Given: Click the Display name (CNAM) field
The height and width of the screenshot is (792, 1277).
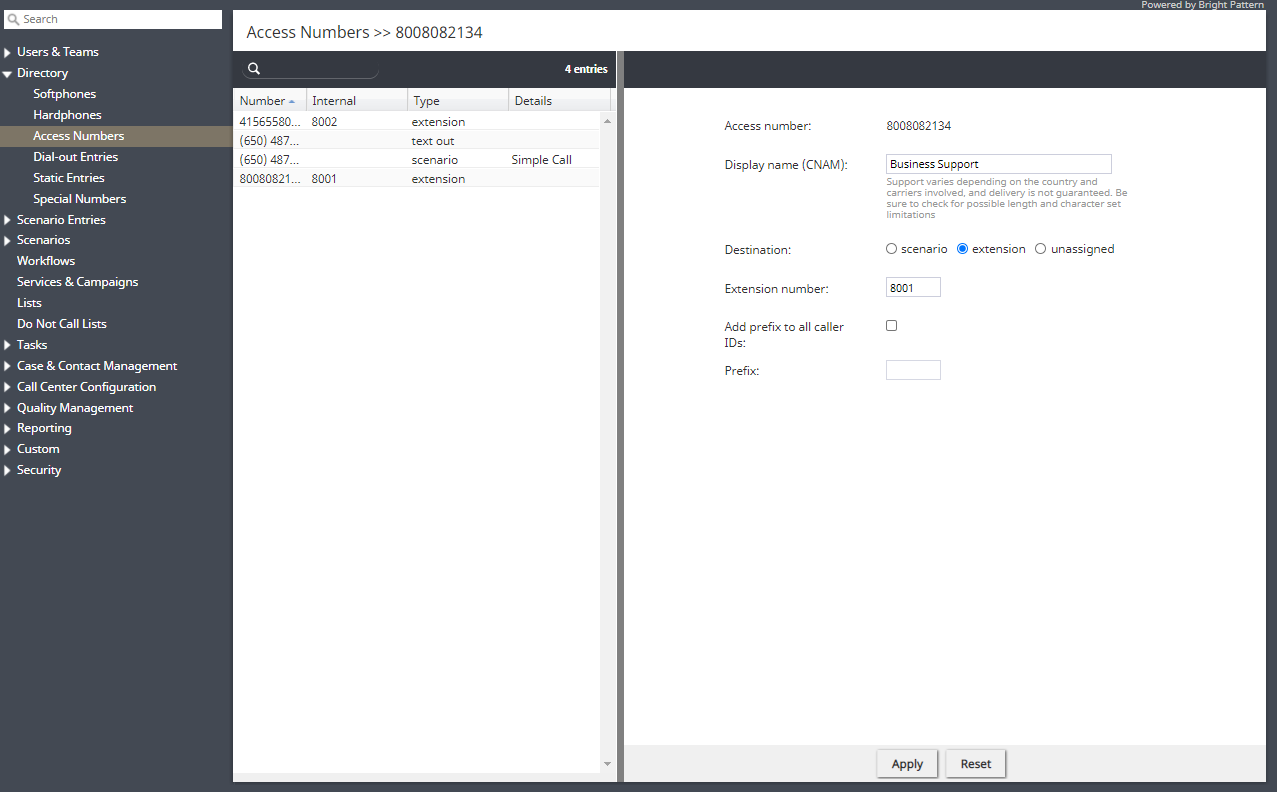Looking at the screenshot, I should click(x=999, y=164).
